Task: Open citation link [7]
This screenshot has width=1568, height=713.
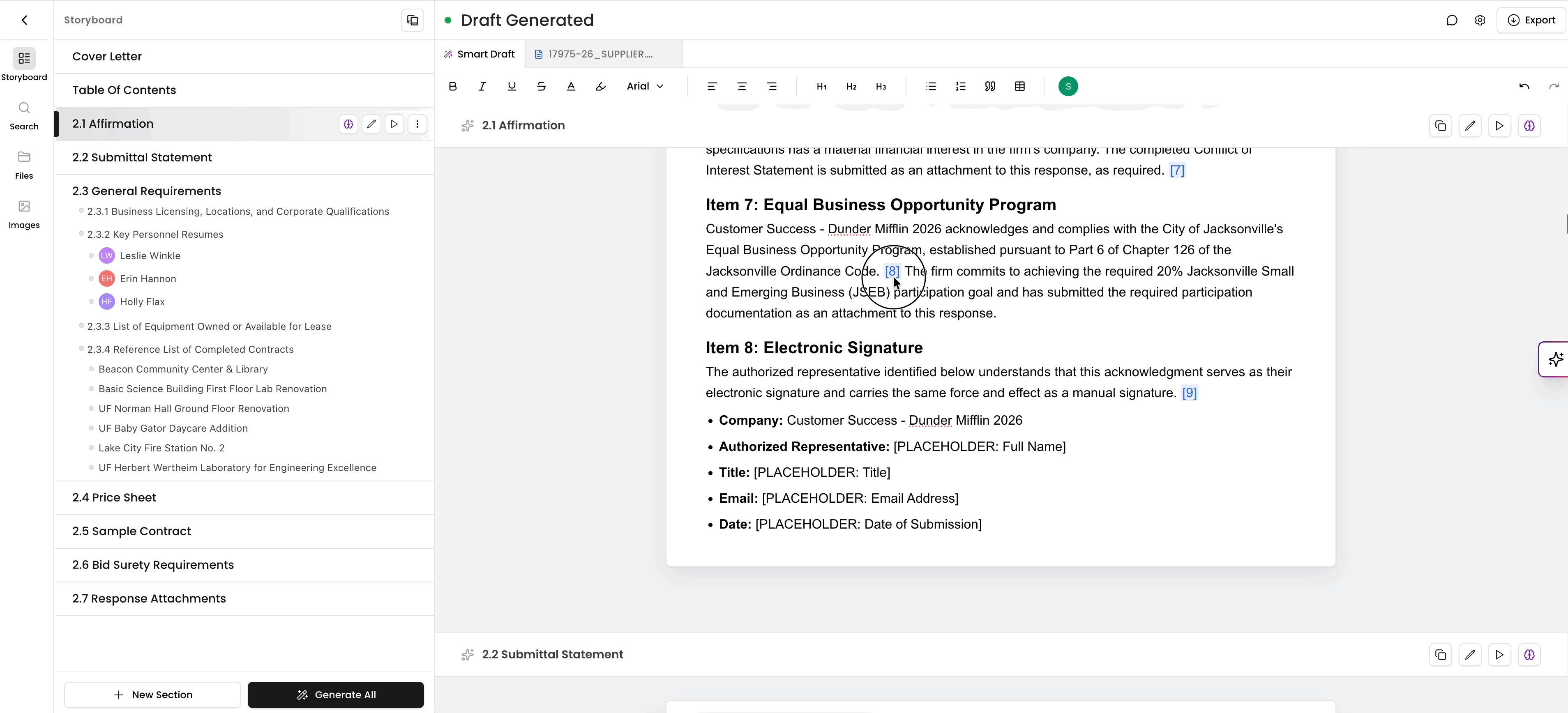Action: tap(1177, 170)
